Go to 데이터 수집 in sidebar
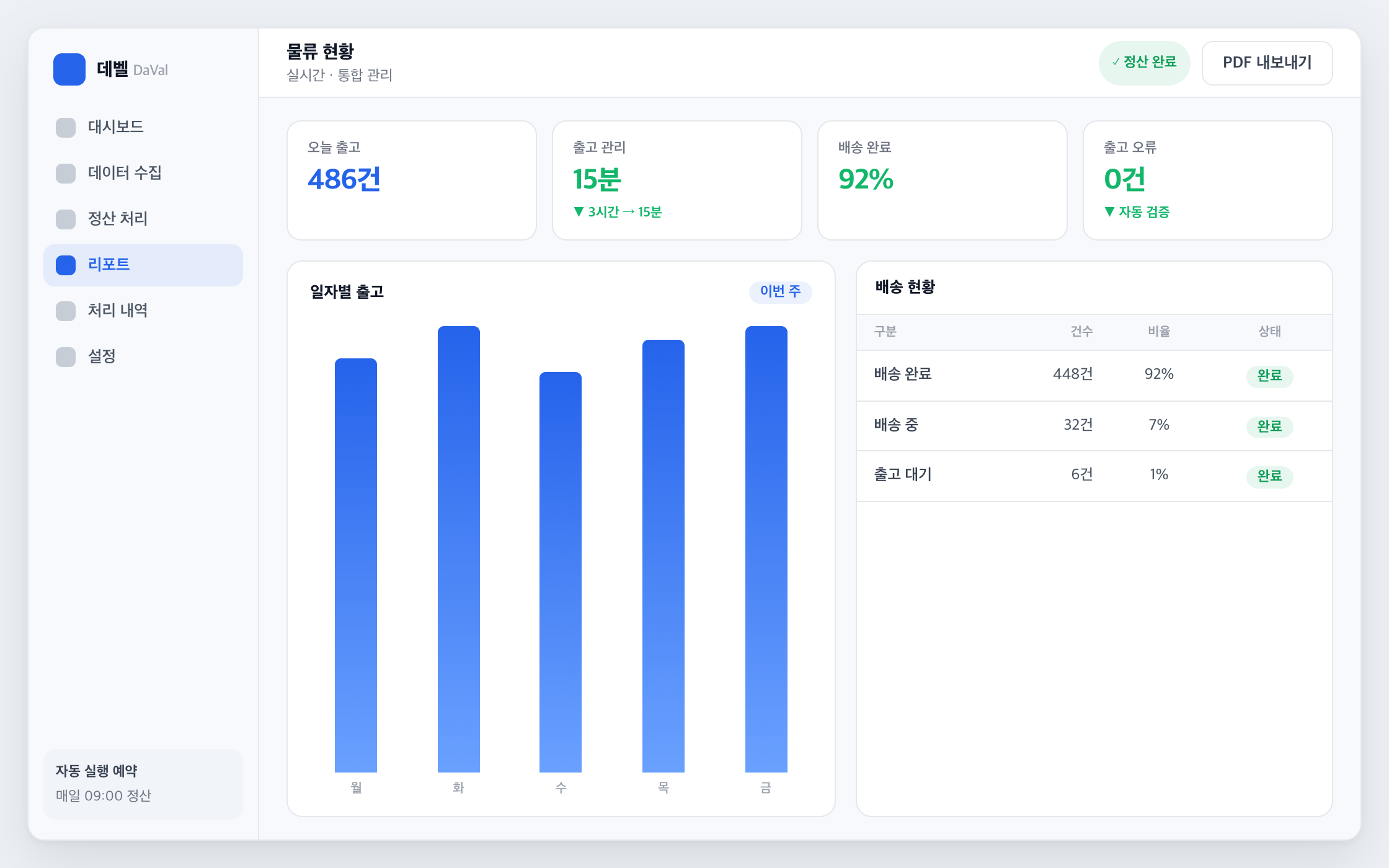Screen dimensions: 1389x868 coord(143,174)
